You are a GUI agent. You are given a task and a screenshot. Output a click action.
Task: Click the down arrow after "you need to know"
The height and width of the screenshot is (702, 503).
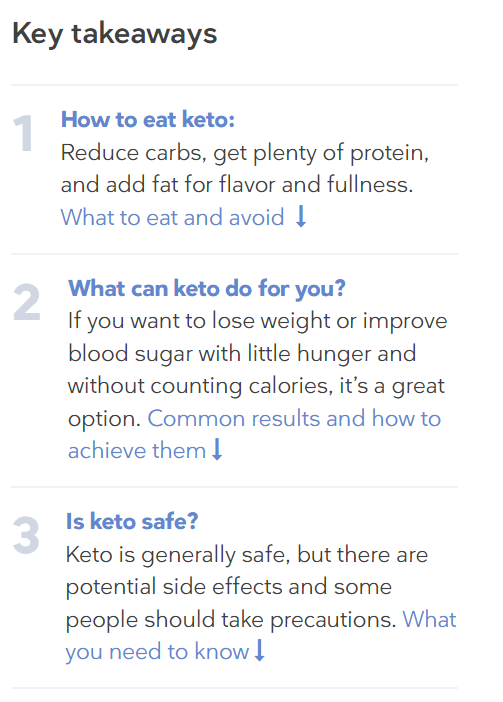pos(260,650)
